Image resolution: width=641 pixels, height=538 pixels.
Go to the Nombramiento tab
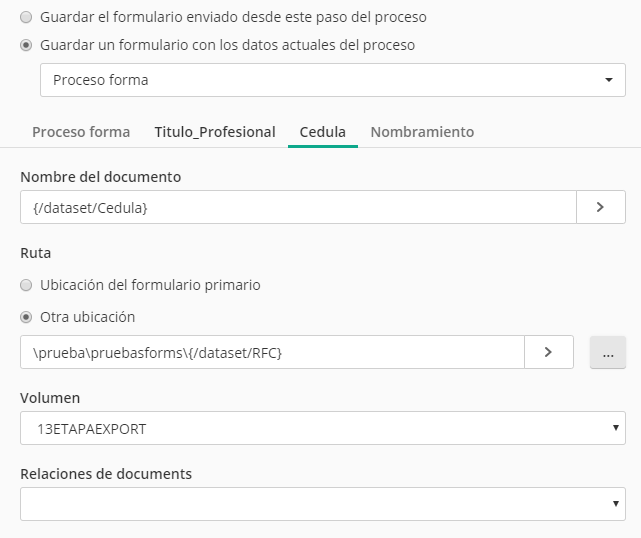[x=422, y=132]
